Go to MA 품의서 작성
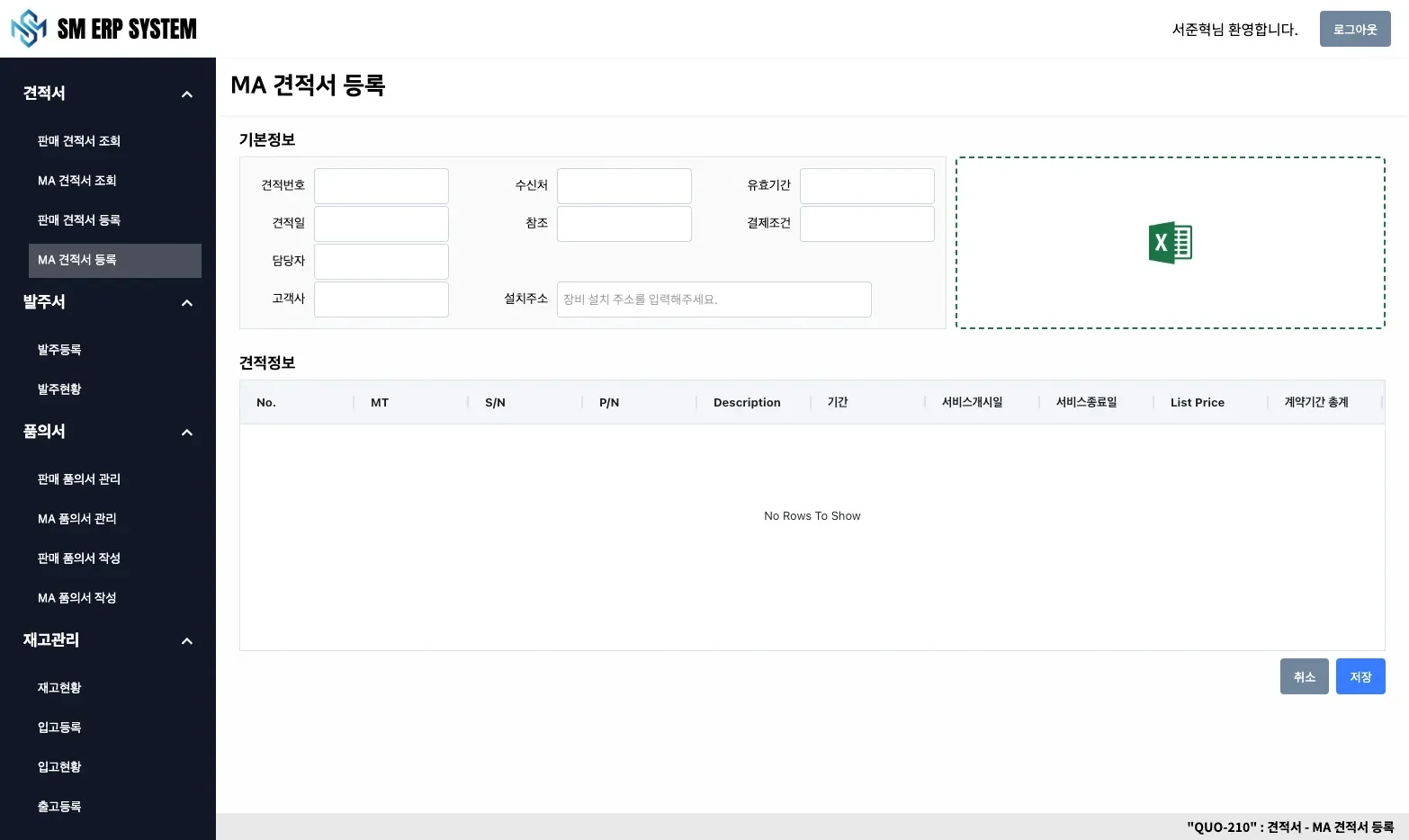 pos(115,598)
